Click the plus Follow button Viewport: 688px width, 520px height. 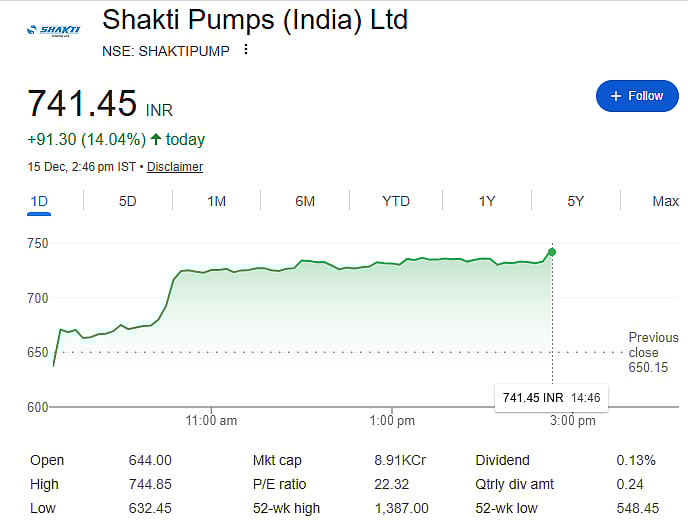pos(636,96)
